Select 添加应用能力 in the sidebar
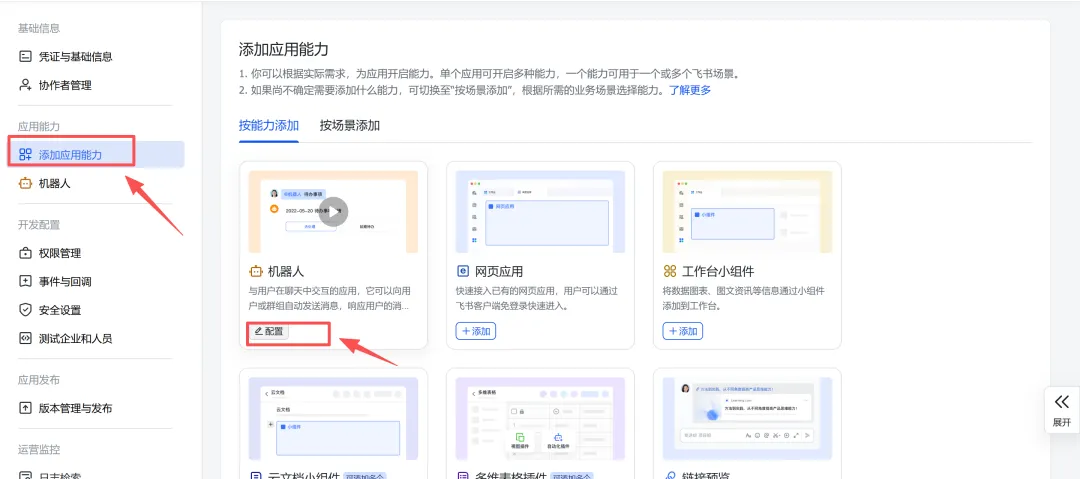Image resolution: width=1080 pixels, height=479 pixels. (x=96, y=154)
